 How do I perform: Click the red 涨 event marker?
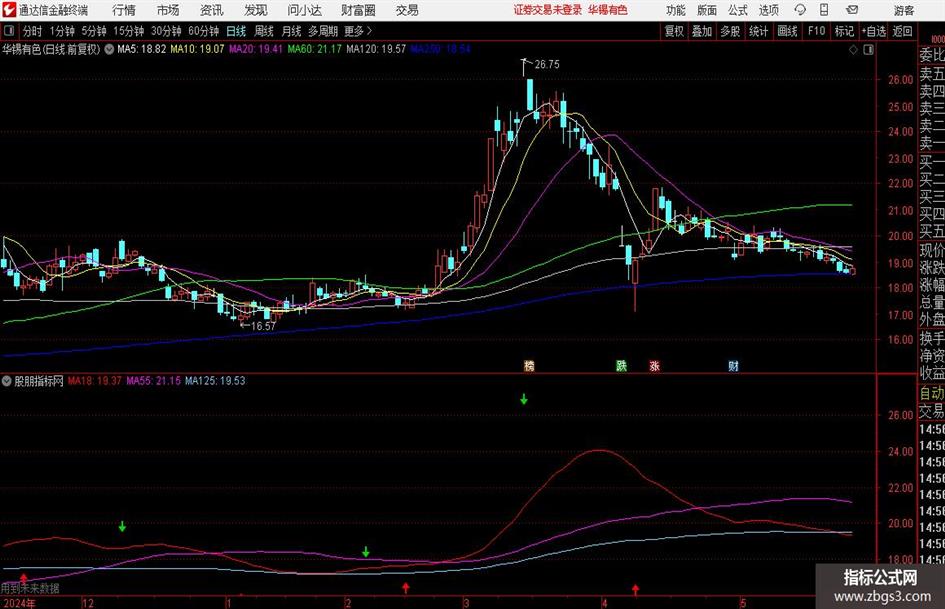tap(655, 365)
